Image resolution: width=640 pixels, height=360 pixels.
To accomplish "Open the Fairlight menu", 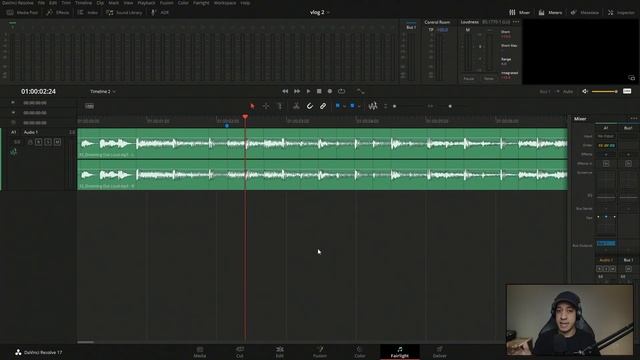I will coord(201,3).
